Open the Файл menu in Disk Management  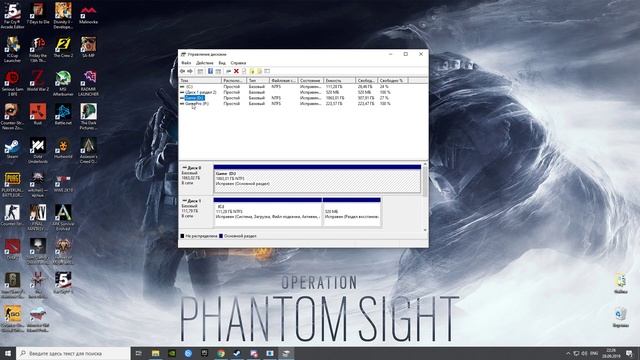[186, 63]
